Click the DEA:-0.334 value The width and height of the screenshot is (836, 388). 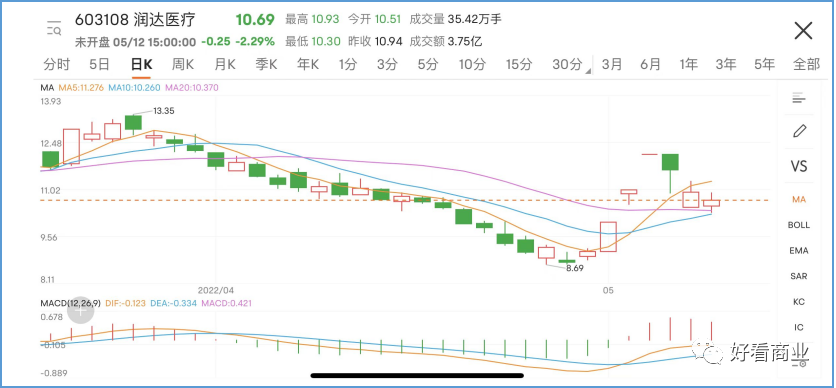pyautogui.click(x=173, y=303)
